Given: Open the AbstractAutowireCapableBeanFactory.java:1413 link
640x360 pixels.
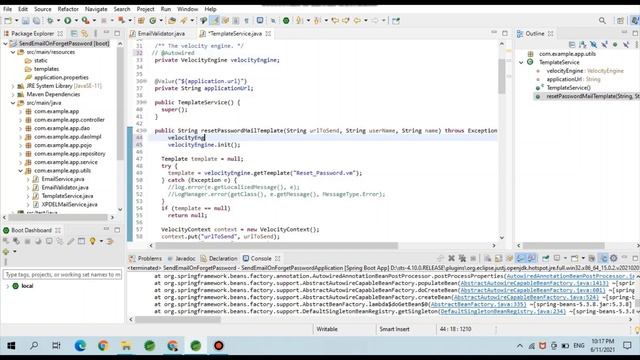Looking at the screenshot, I should coord(534,283).
